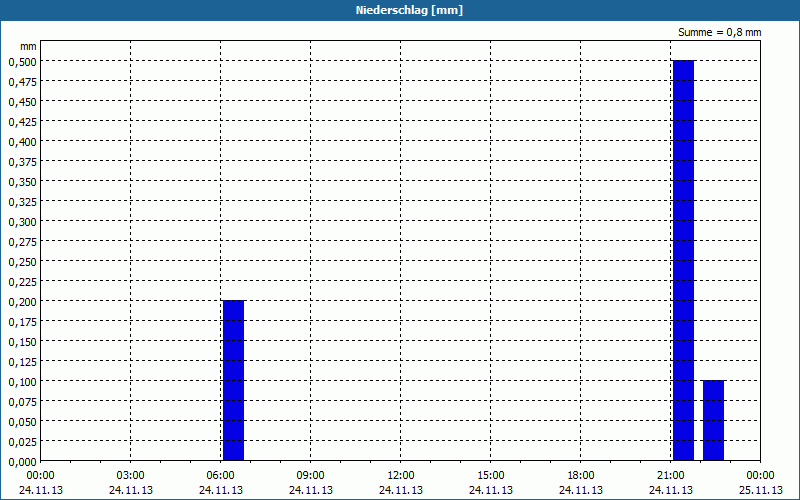Click the 09:00 time axis label
This screenshot has width=800, height=500.
click(x=311, y=476)
